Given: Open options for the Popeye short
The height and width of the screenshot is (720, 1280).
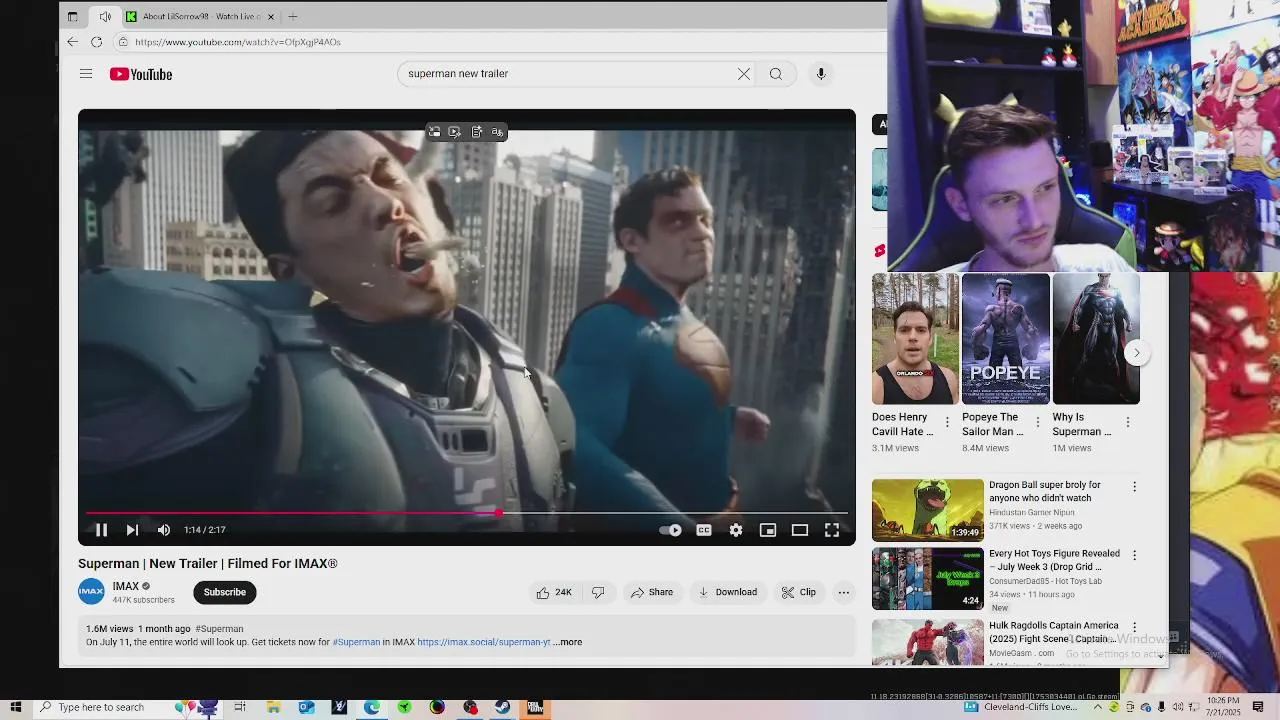Looking at the screenshot, I should coord(1037,423).
